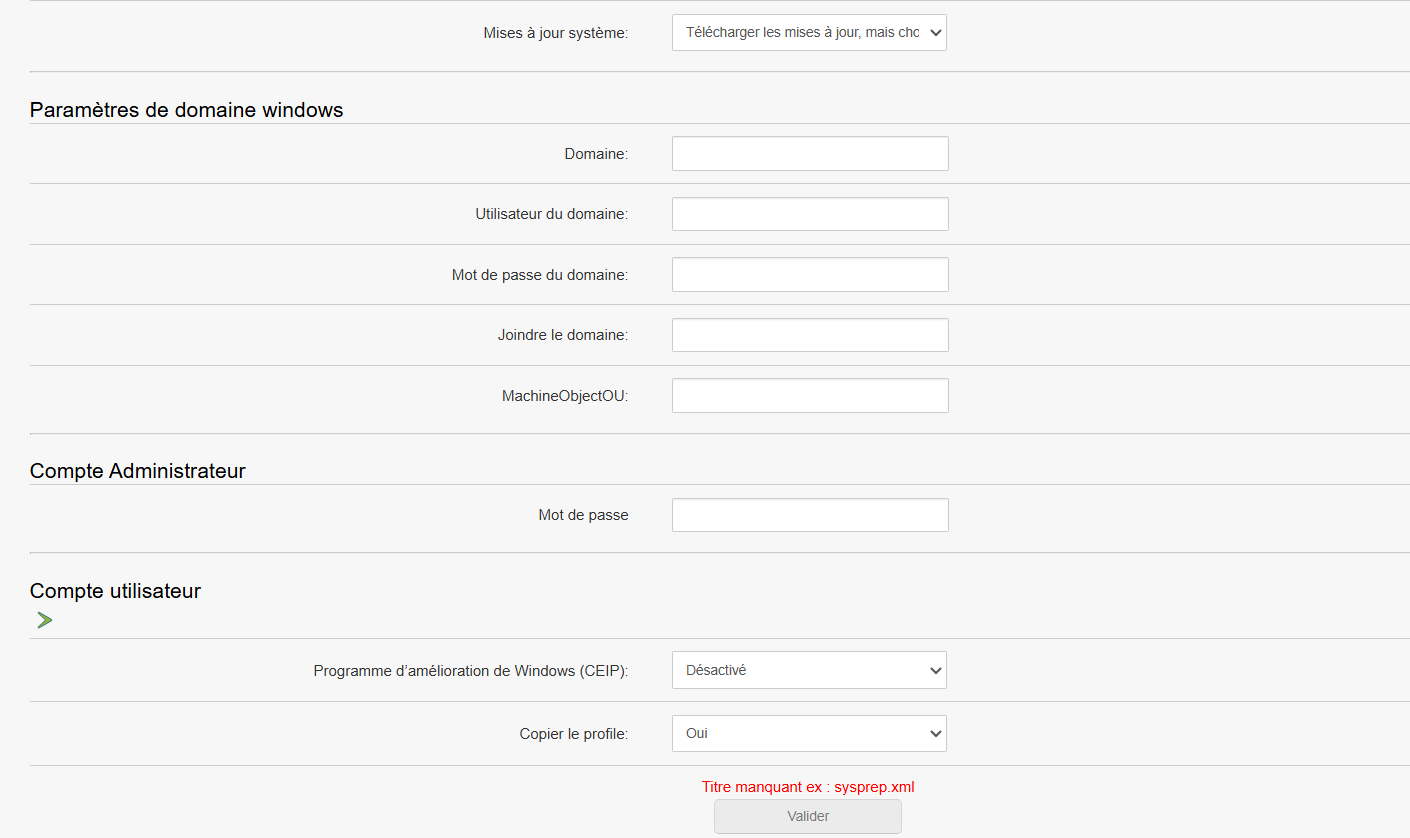Click the 'Paramètres de domaine windows' heading

186,110
